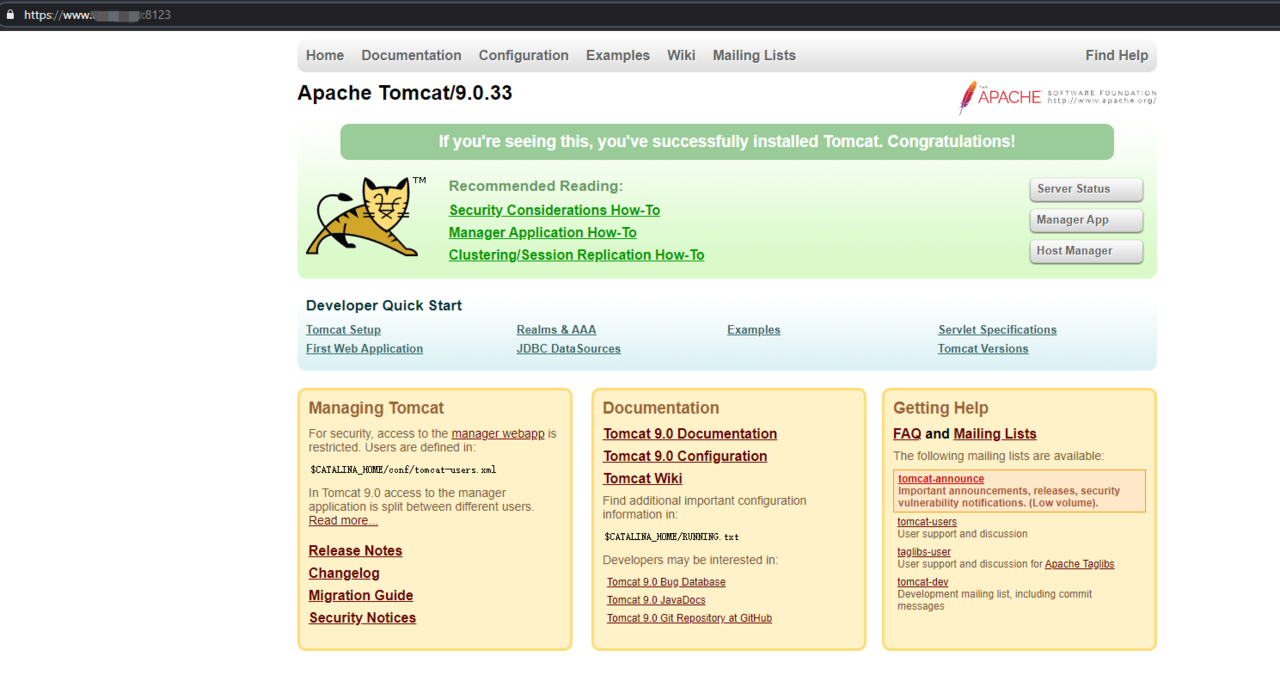Click the Managing Tomcat heading
Screen dimensions: 1280x675
(x=376, y=408)
